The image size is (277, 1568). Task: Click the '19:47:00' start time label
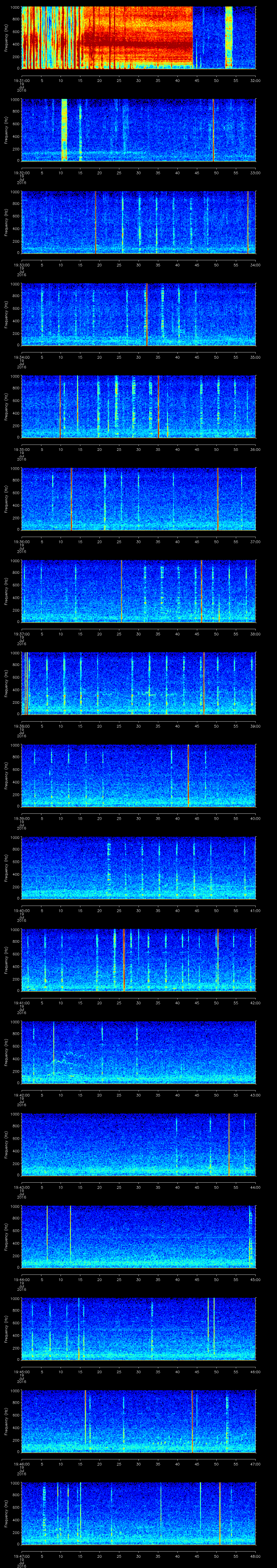(x=21, y=1556)
